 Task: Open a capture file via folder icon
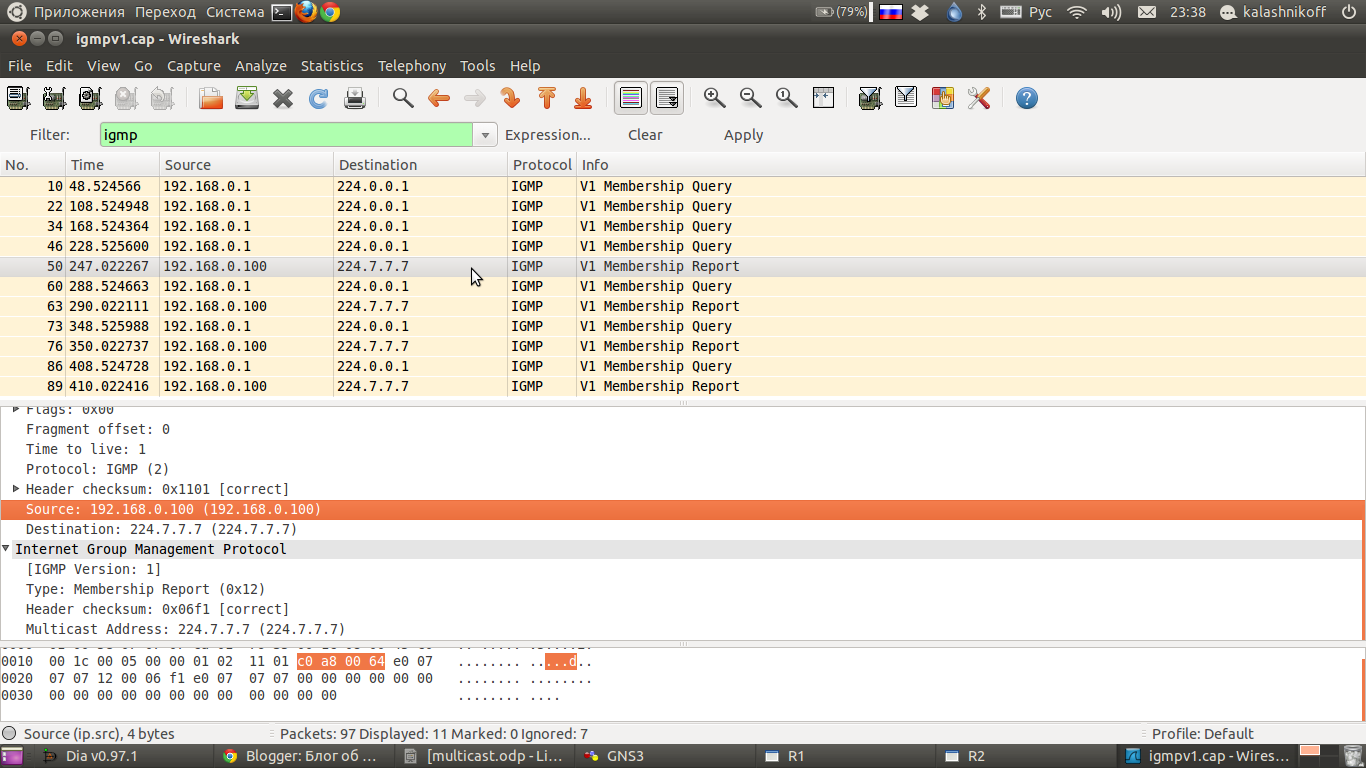point(211,98)
